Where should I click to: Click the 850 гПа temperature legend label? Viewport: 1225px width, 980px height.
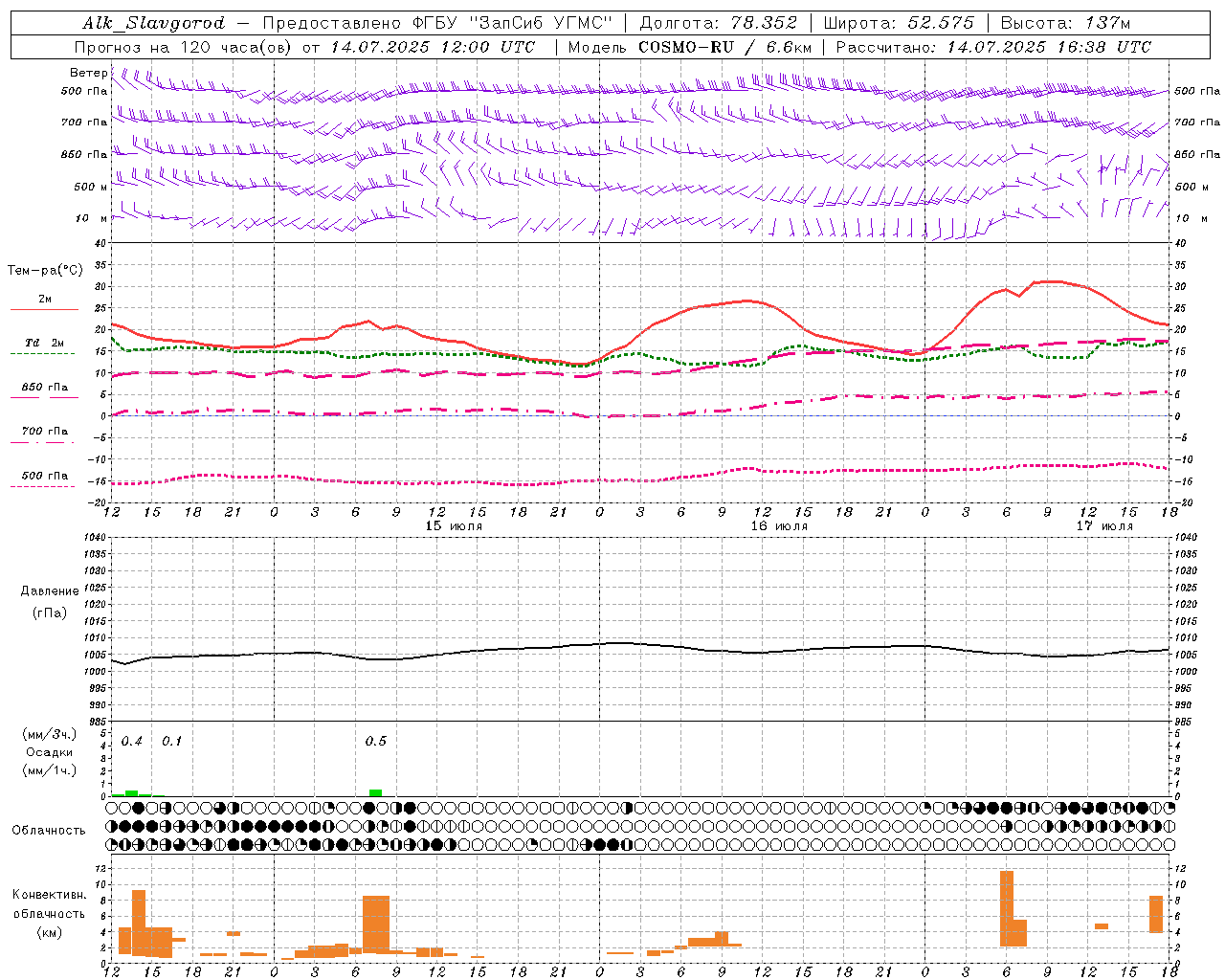coord(44,388)
